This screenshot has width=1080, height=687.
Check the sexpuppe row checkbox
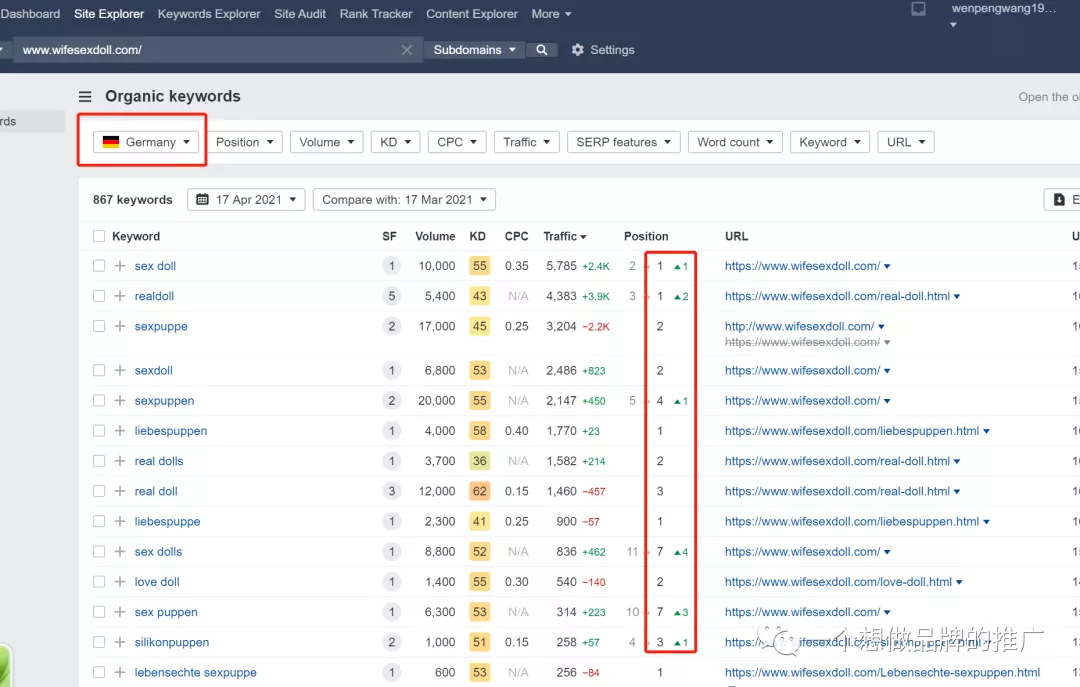tap(99, 327)
